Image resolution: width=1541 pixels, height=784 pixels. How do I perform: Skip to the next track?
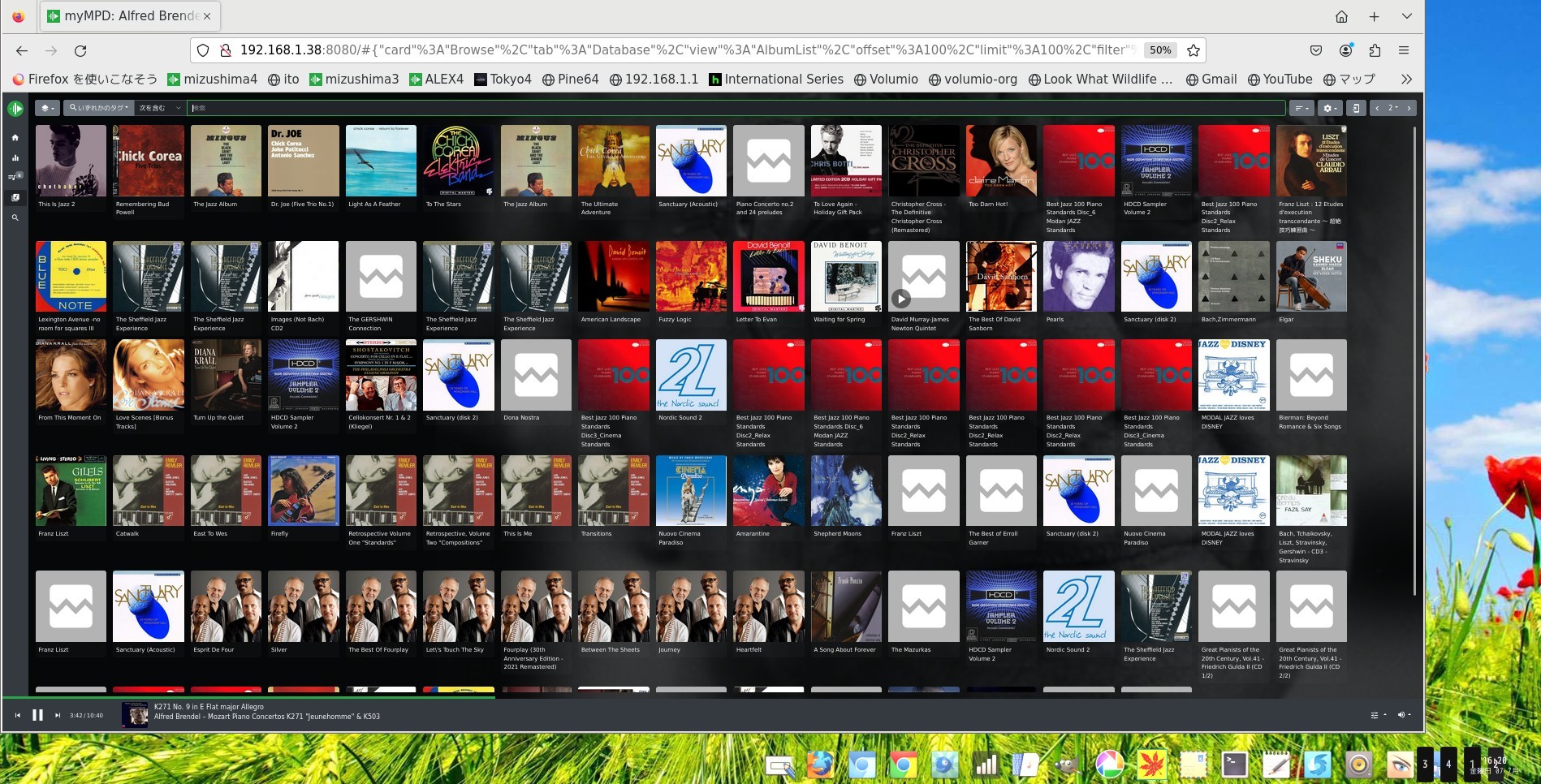click(x=58, y=715)
